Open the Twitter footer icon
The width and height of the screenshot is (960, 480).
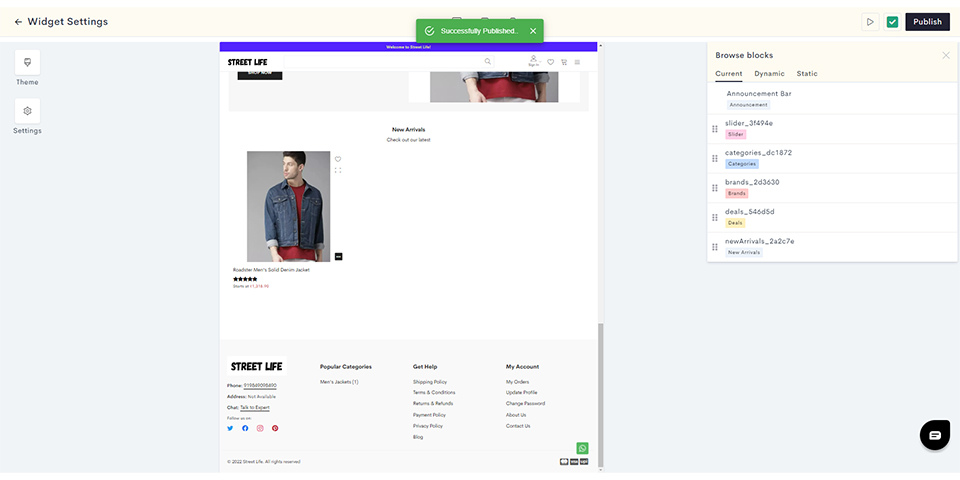coord(230,428)
